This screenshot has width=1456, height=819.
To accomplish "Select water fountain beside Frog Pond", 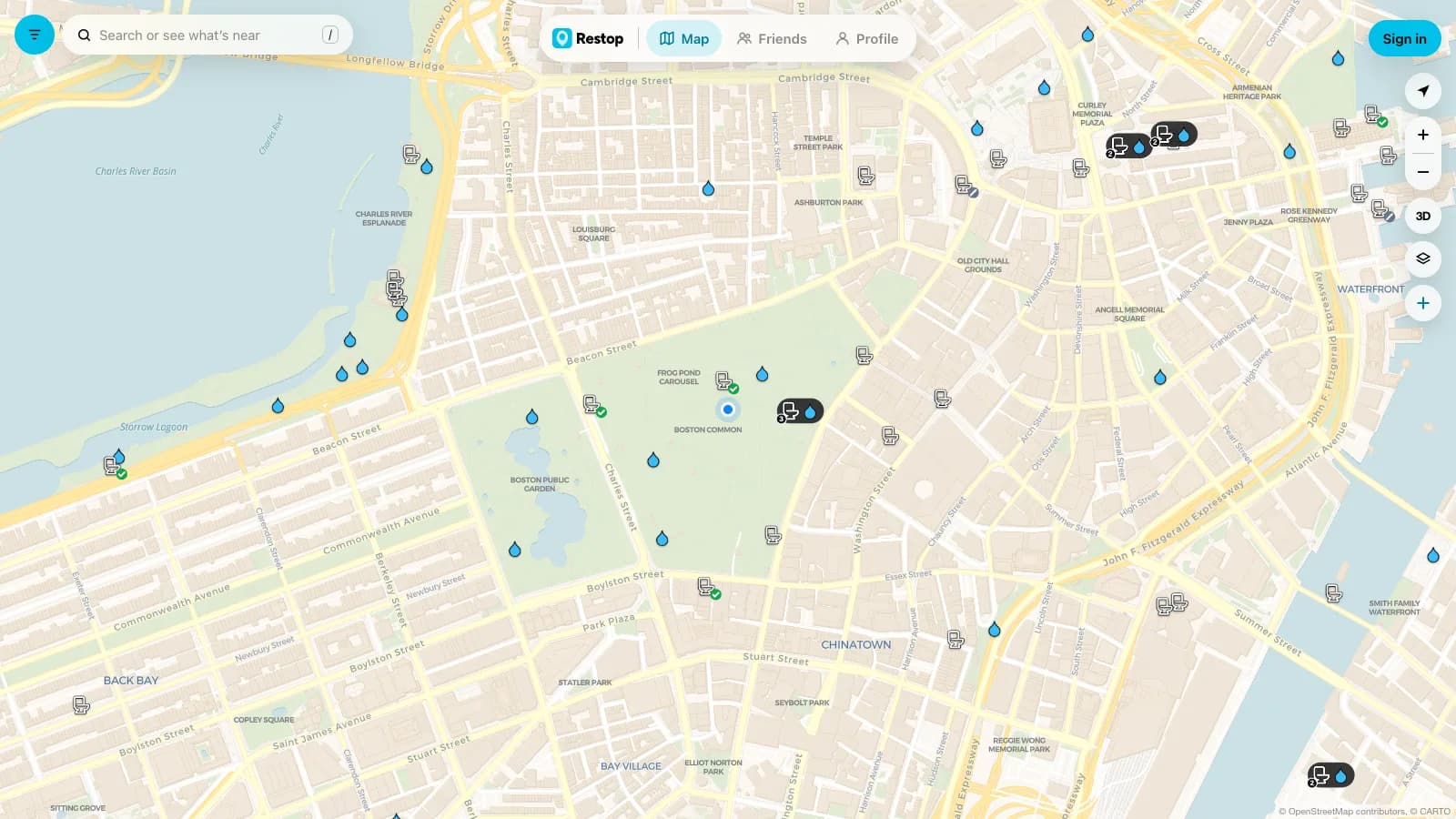I will (763, 374).
